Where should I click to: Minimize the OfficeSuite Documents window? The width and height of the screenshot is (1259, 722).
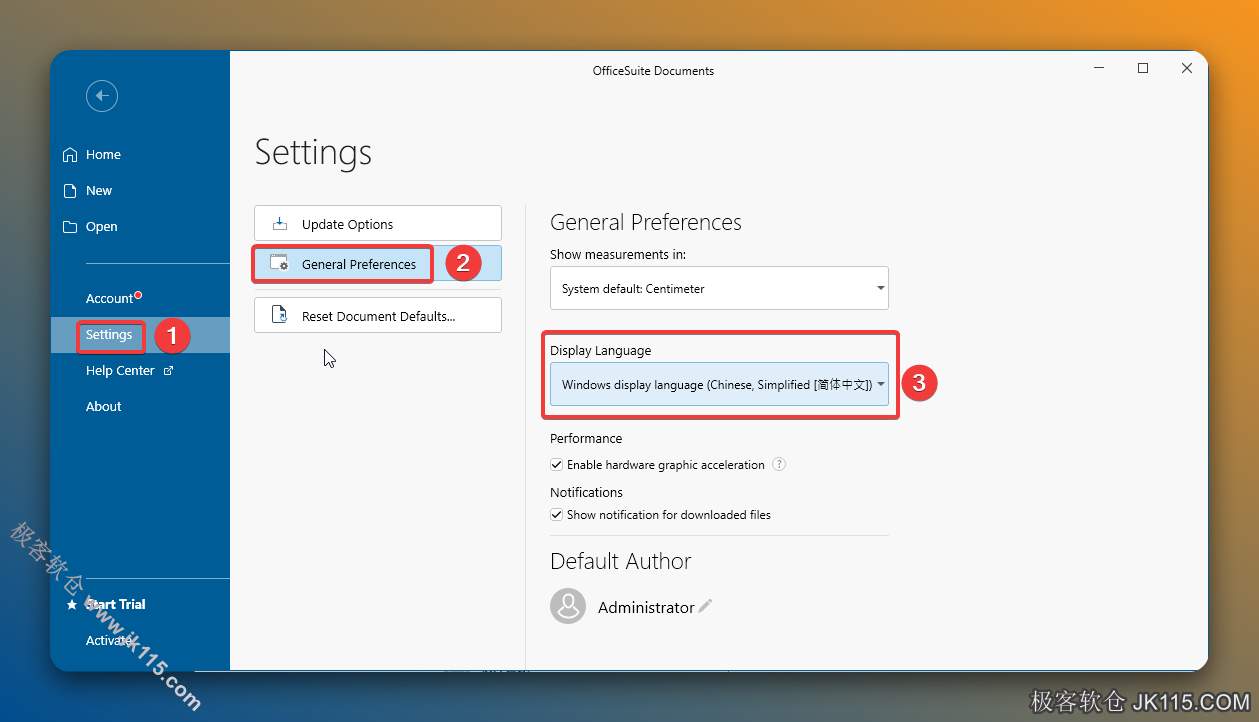(1099, 68)
